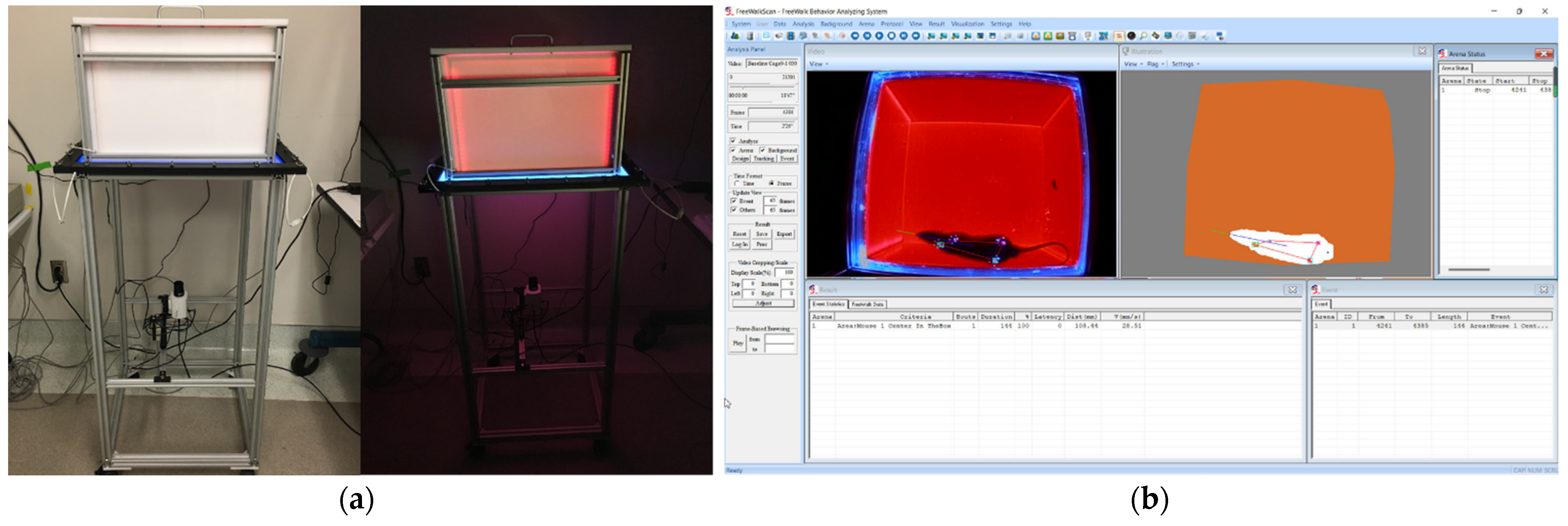
Task: Open the Visualization menu
Action: pyautogui.click(x=967, y=24)
